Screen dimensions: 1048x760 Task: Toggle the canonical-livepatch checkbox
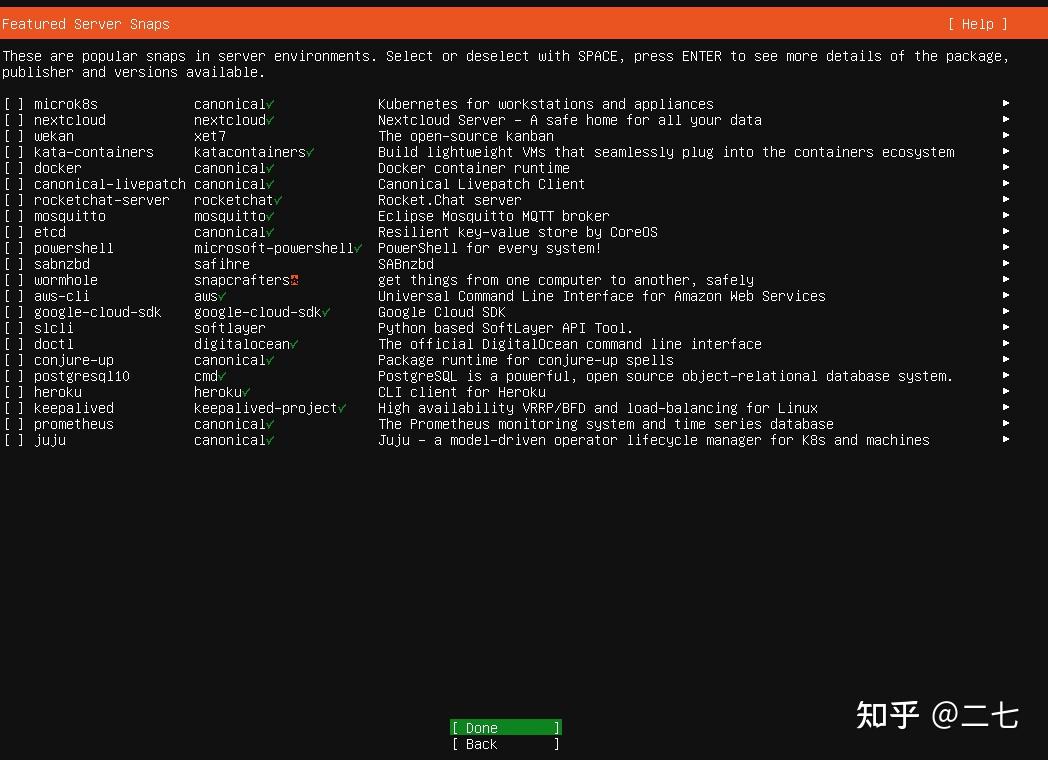click(x=14, y=184)
